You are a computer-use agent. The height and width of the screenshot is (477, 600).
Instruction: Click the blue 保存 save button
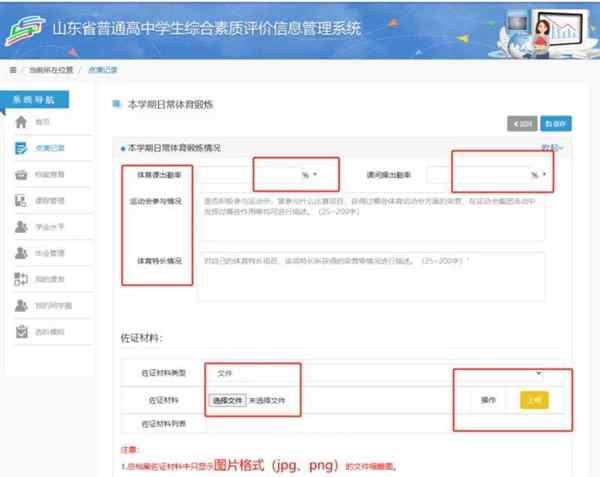556,124
